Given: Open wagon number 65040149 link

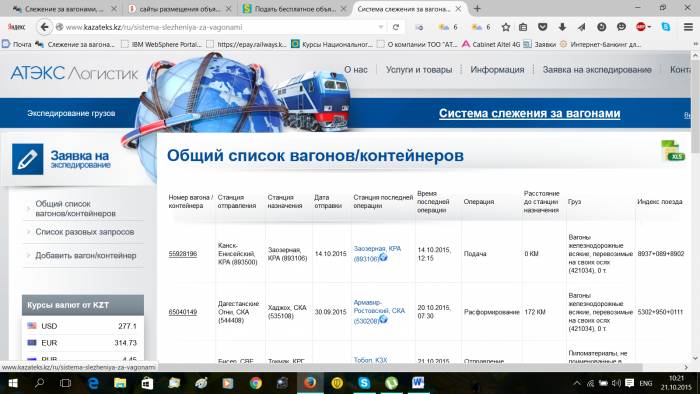Looking at the screenshot, I should tap(183, 312).
